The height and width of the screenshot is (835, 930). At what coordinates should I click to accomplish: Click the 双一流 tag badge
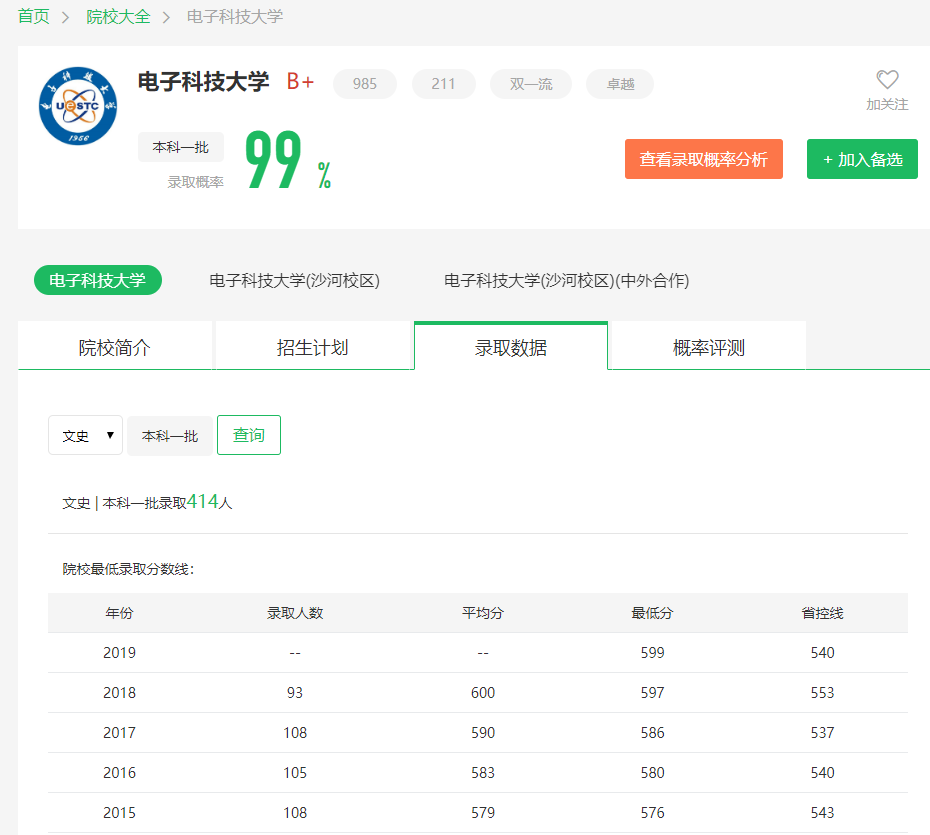(x=531, y=84)
